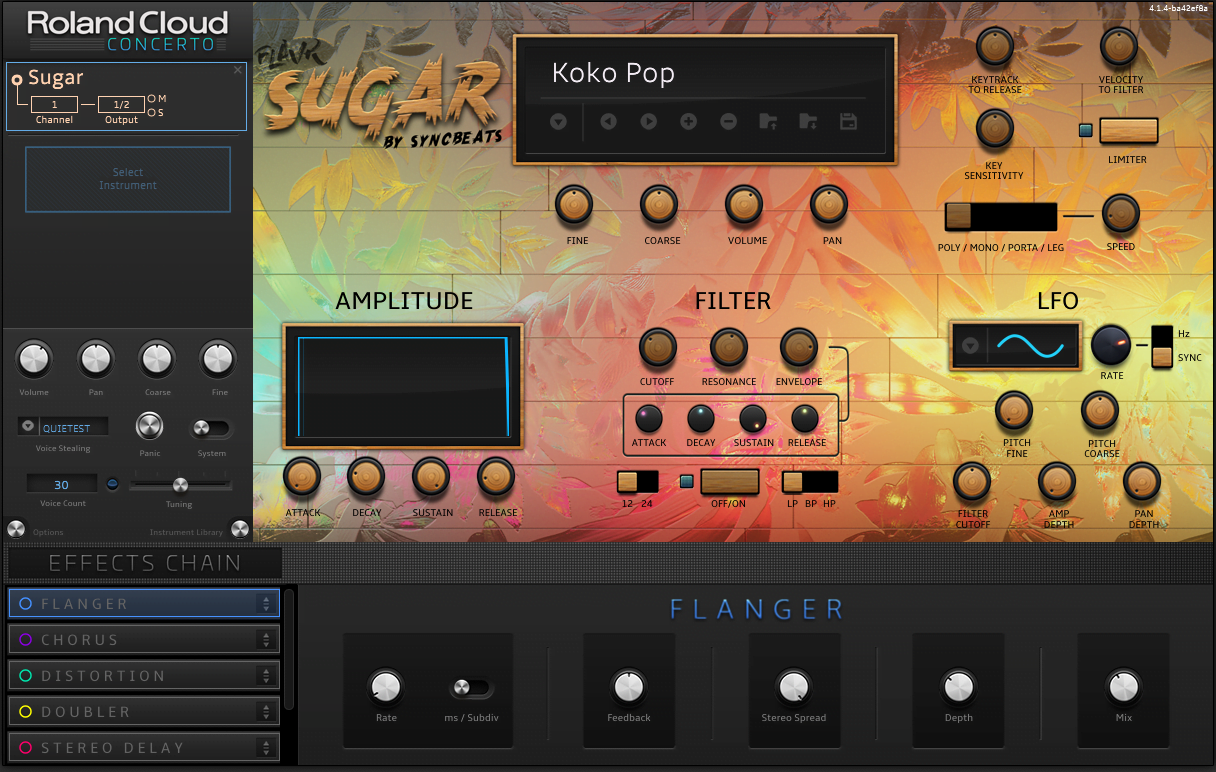
Task: Go to the previous preset
Action: [x=608, y=122]
